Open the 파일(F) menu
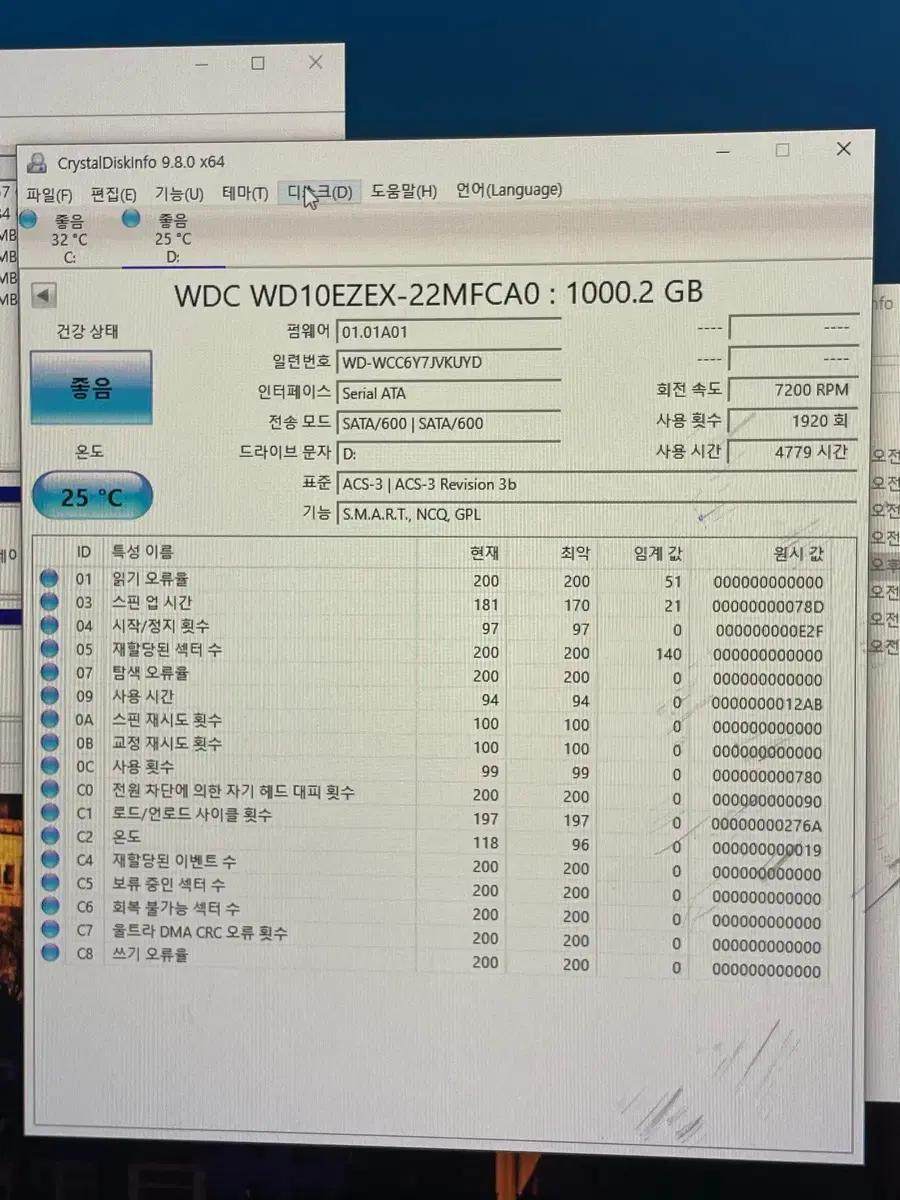Screen dimensions: 900x1200 (x=49, y=194)
